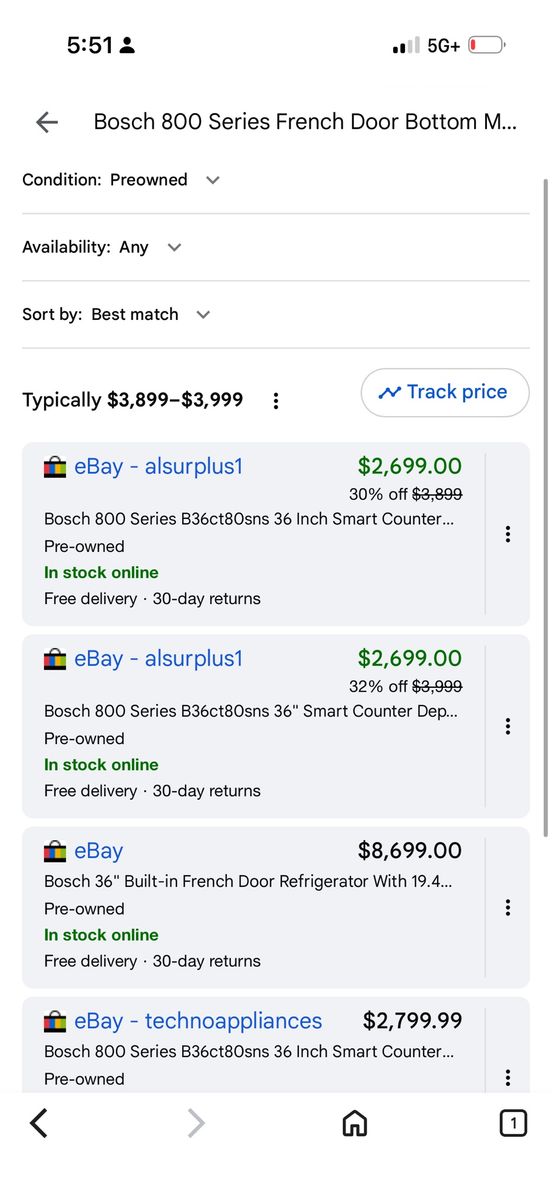Open the plain eBay link for $8,699.00 item
Screen dimensions: 552x1200
98,851
